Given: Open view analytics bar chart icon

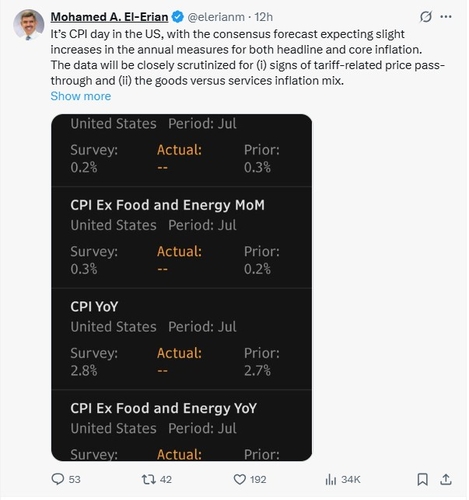Looking at the screenshot, I should pos(330,480).
